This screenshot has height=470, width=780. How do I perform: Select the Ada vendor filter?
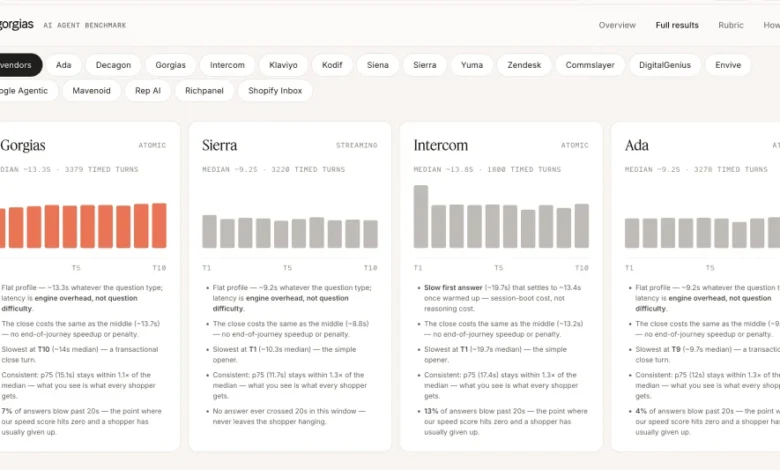tap(64, 65)
